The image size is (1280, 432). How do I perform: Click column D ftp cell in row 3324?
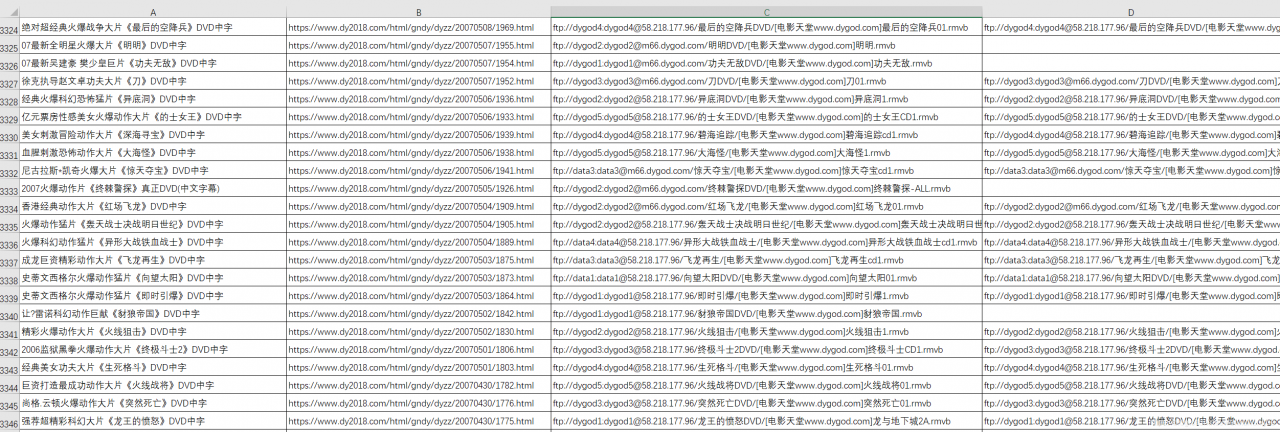(1131, 28)
